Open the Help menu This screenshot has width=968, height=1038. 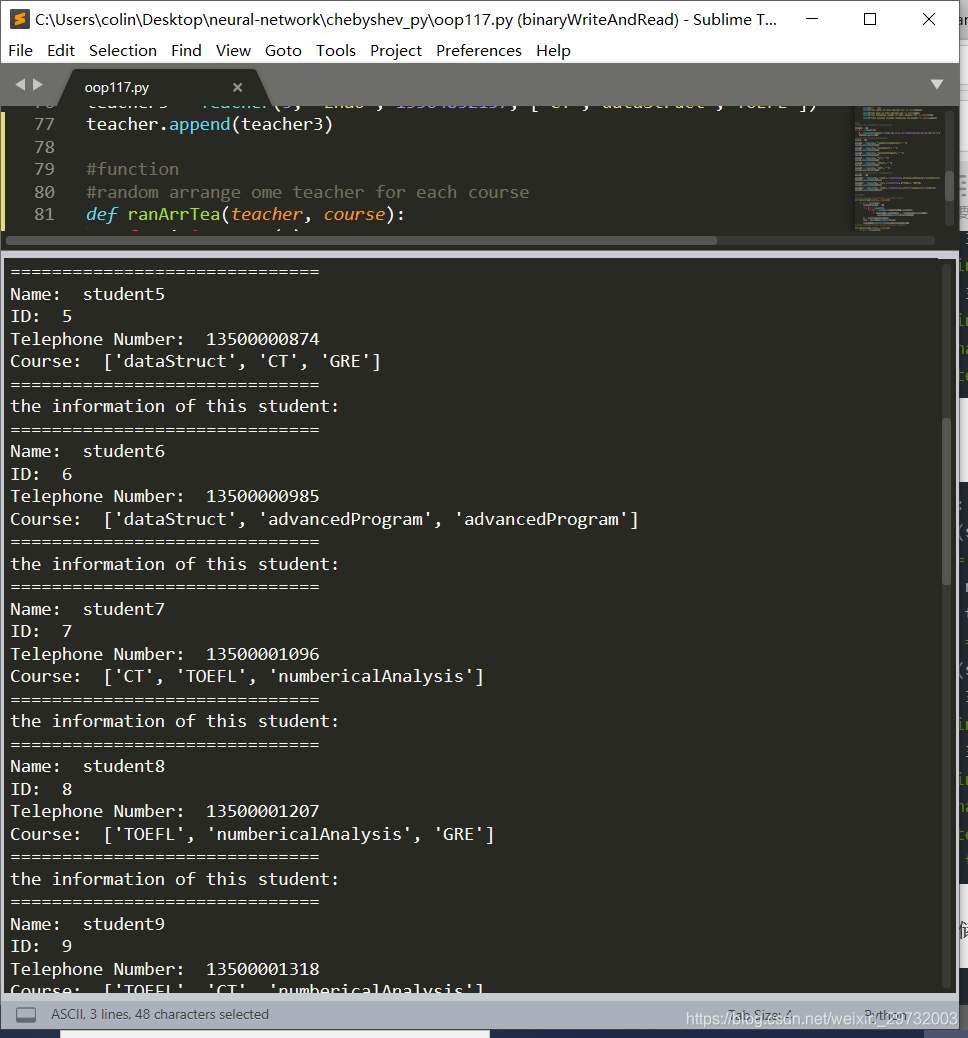coord(554,50)
